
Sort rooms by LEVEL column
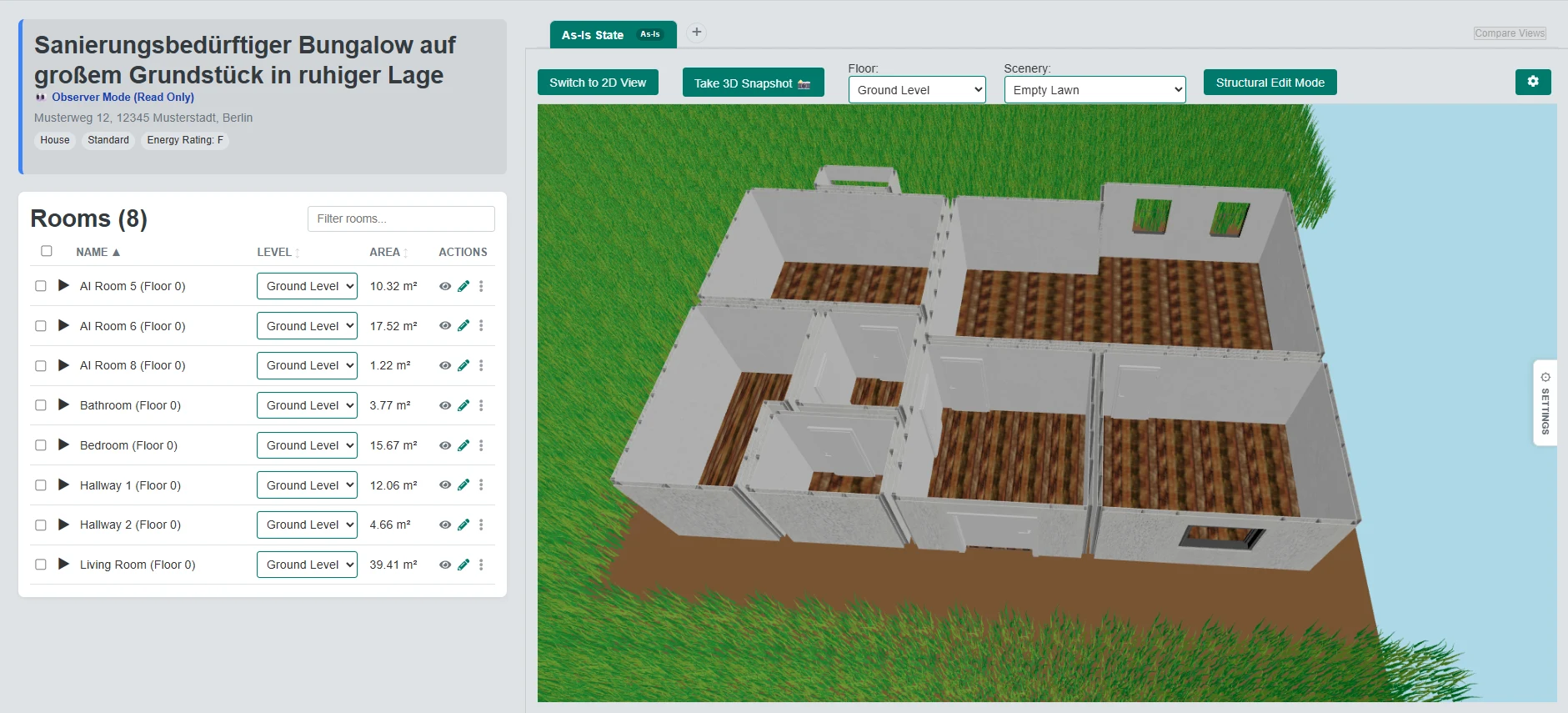click(278, 252)
